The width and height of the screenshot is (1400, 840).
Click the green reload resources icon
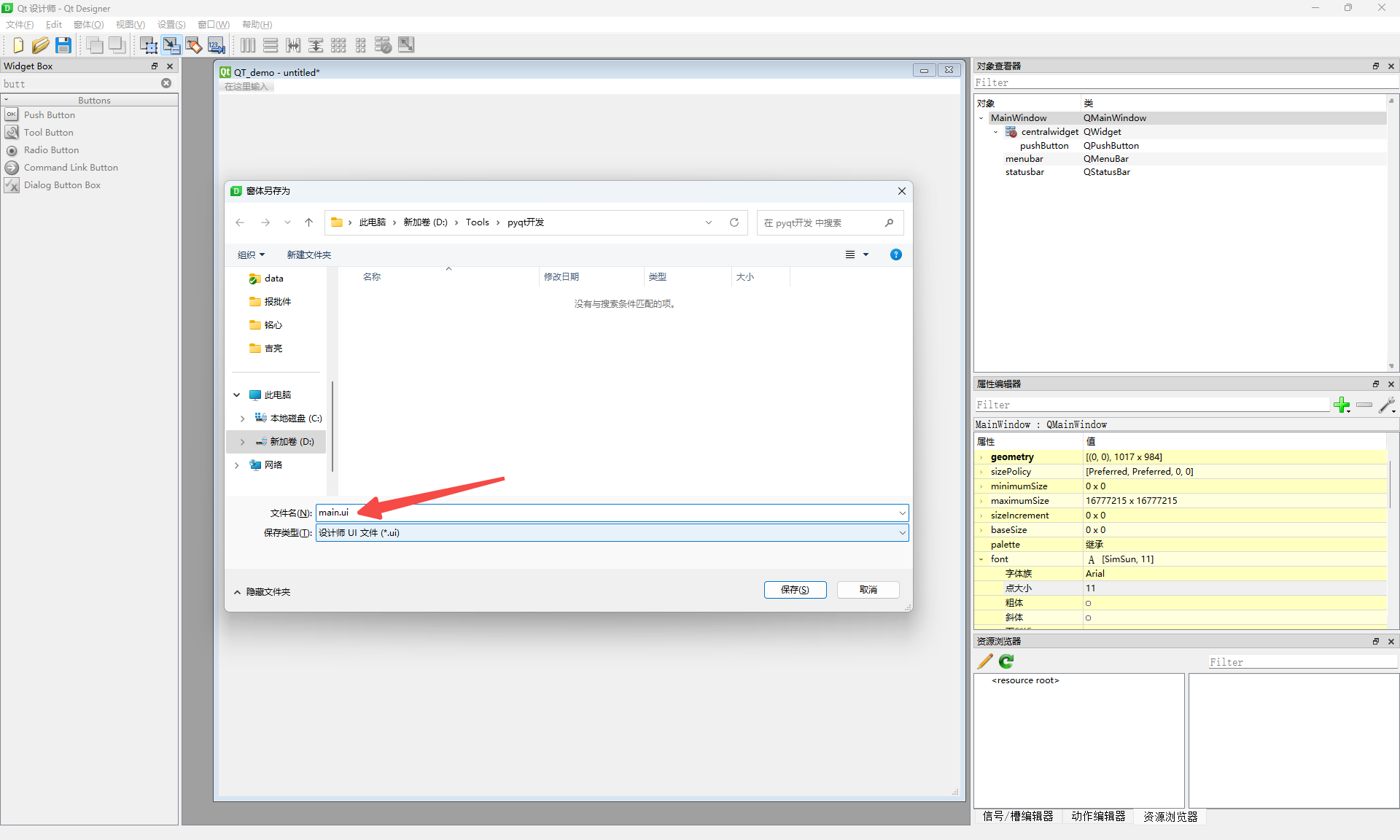coord(1006,661)
